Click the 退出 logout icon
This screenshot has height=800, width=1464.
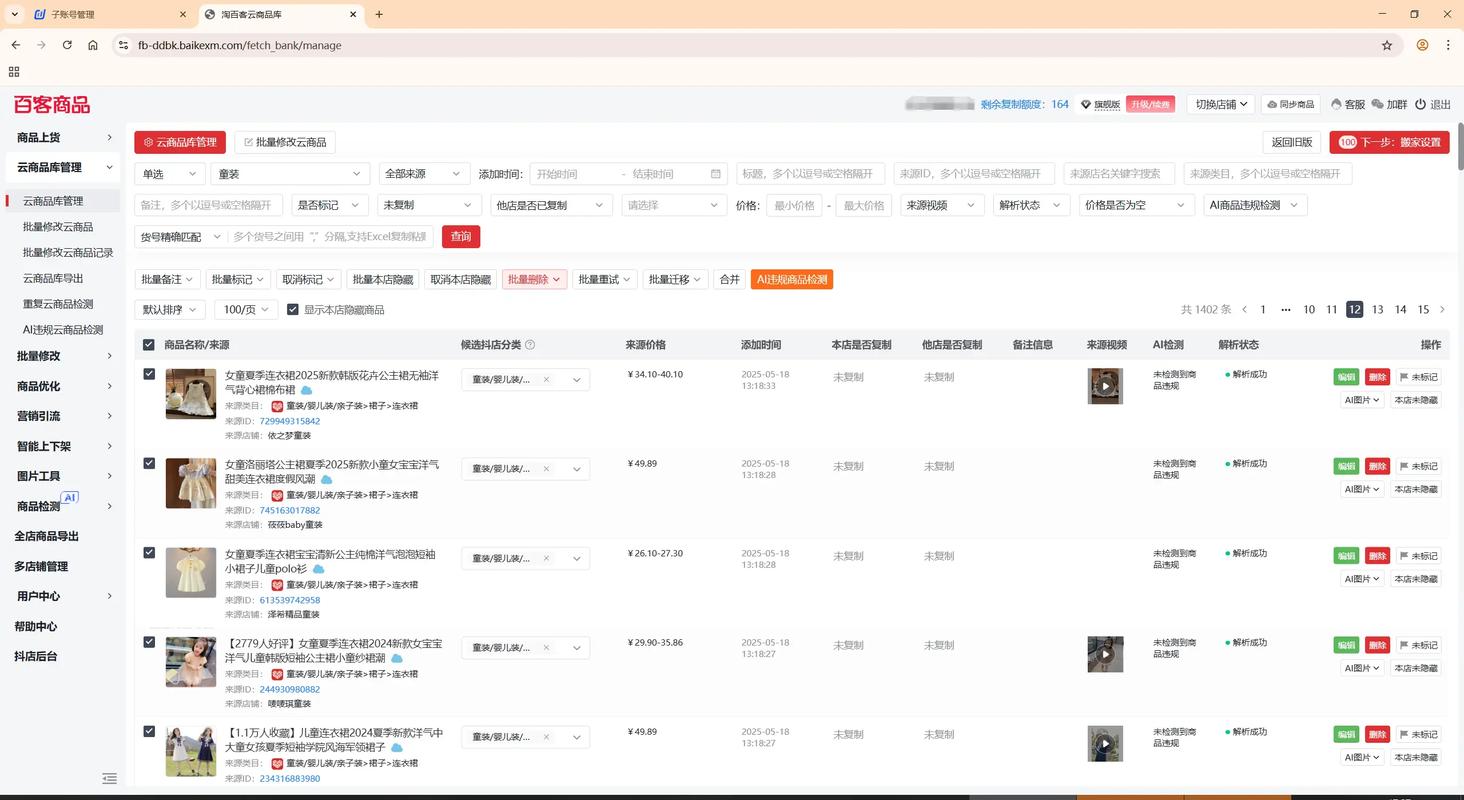pos(1421,104)
